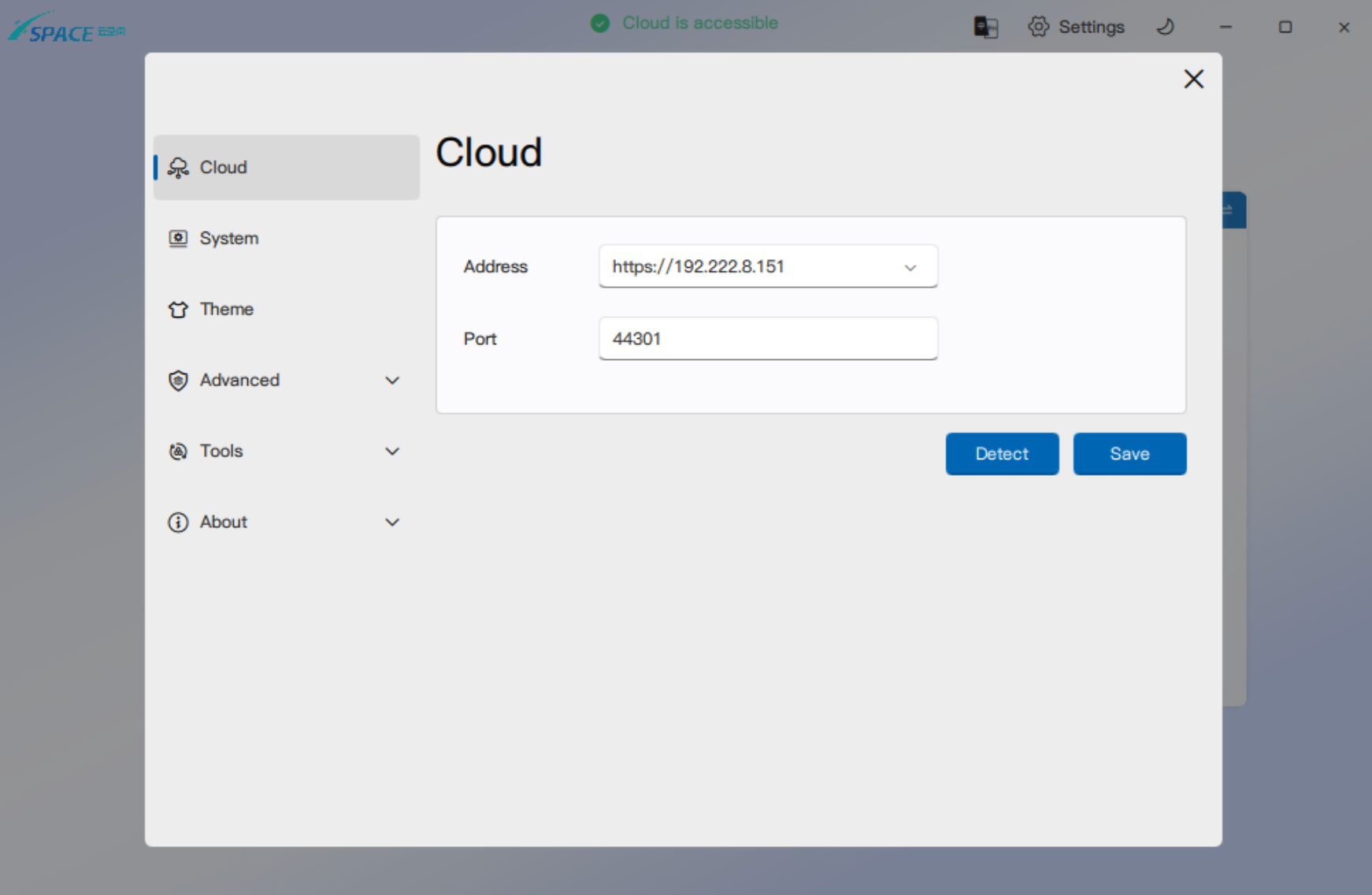
Task: Click the language translate icon
Action: pyautogui.click(x=985, y=27)
